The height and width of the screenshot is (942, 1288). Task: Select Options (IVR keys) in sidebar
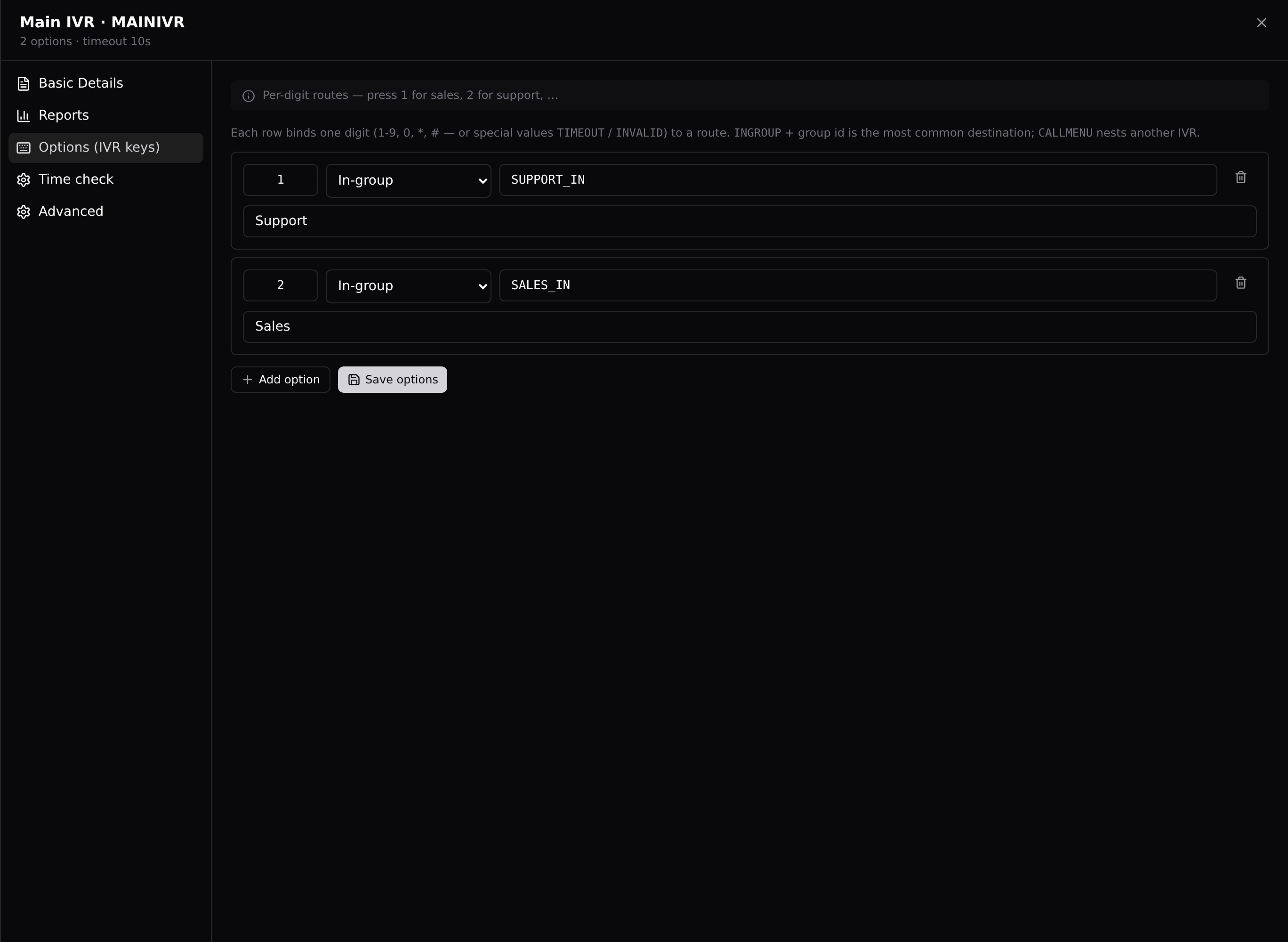tap(105, 148)
